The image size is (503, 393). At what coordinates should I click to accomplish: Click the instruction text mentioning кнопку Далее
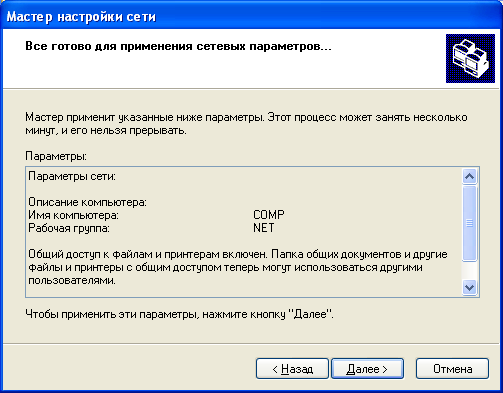(x=179, y=314)
